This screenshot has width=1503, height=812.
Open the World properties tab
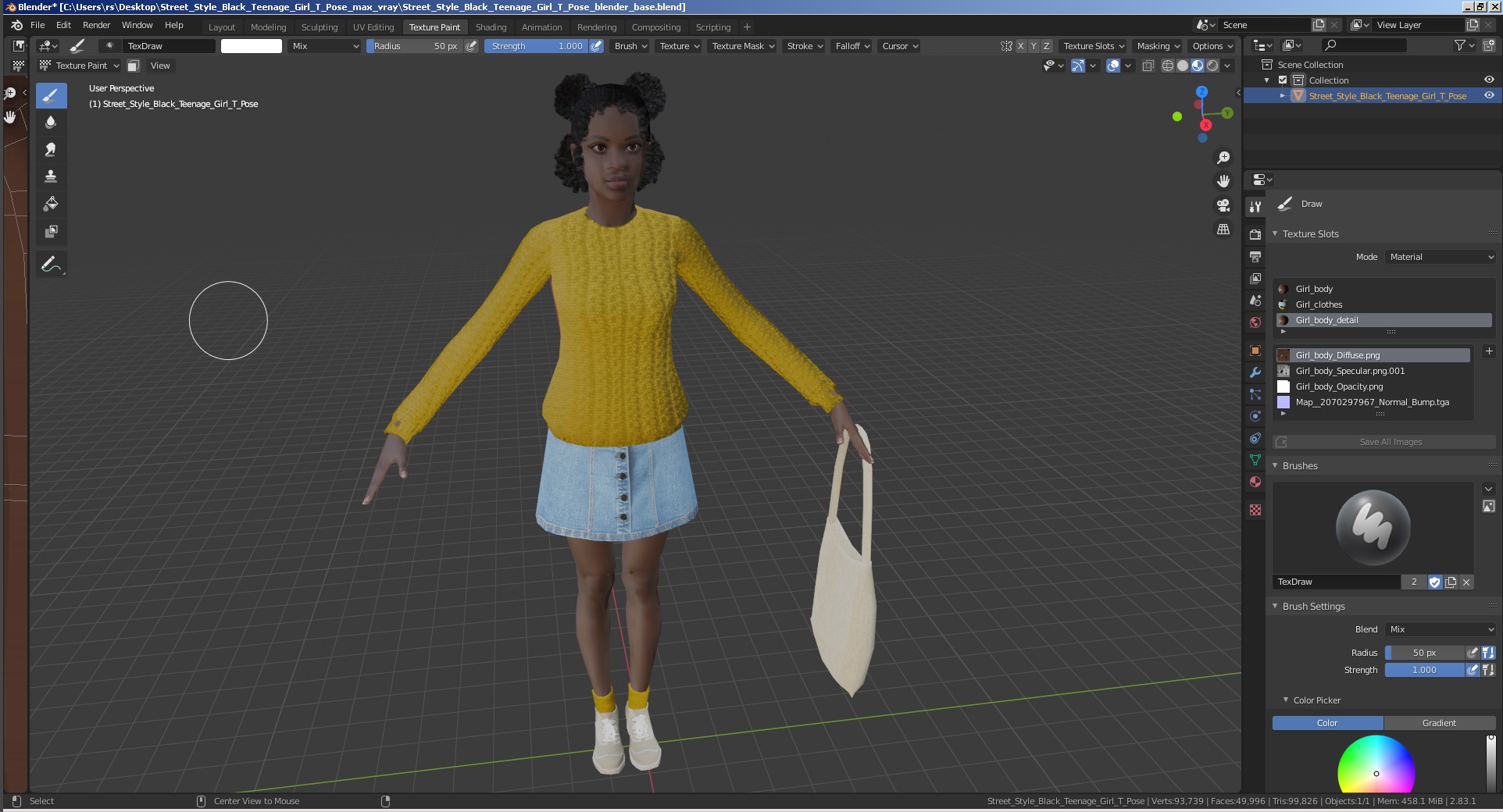[1255, 322]
